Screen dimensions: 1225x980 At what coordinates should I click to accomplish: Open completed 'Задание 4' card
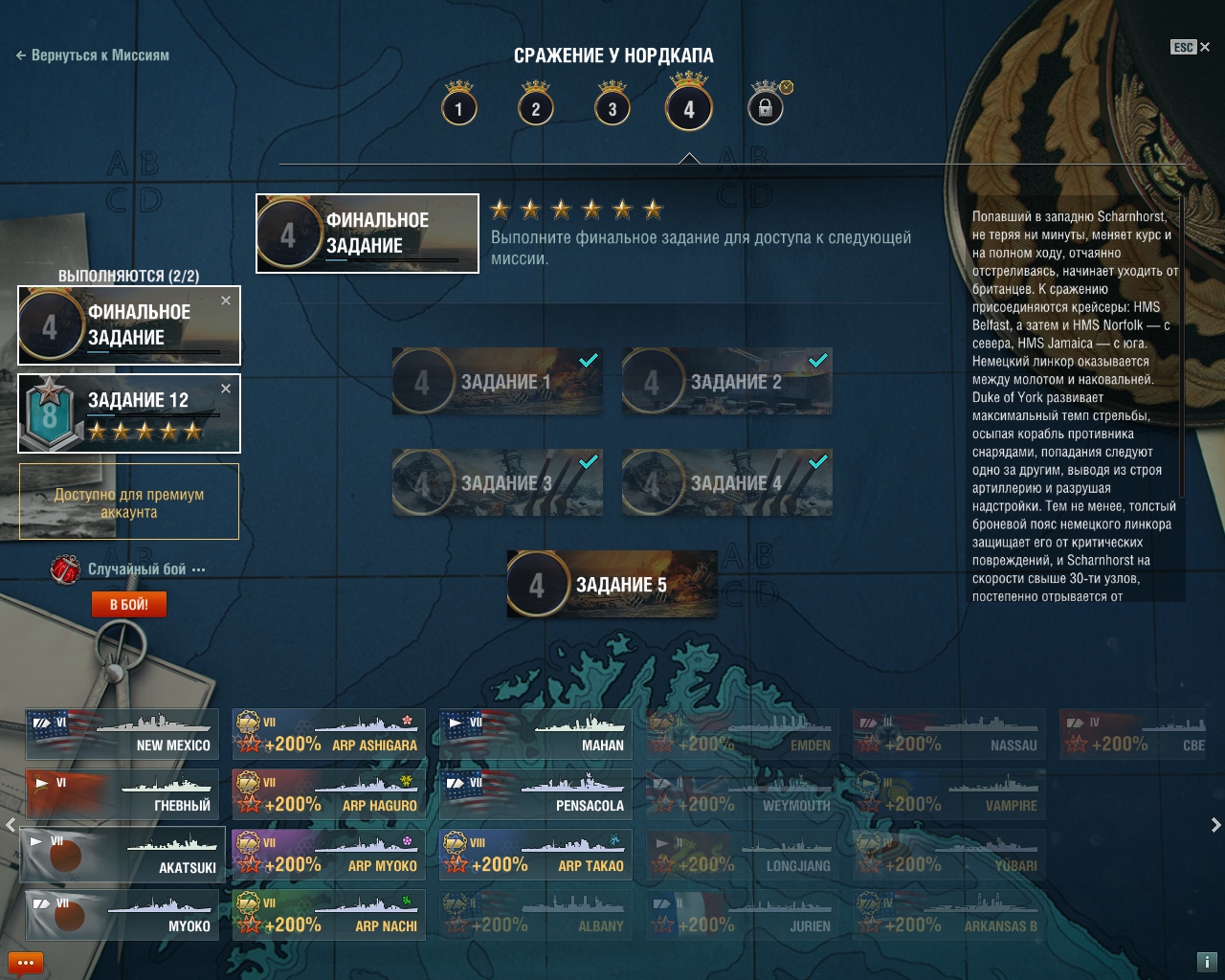[x=727, y=482]
